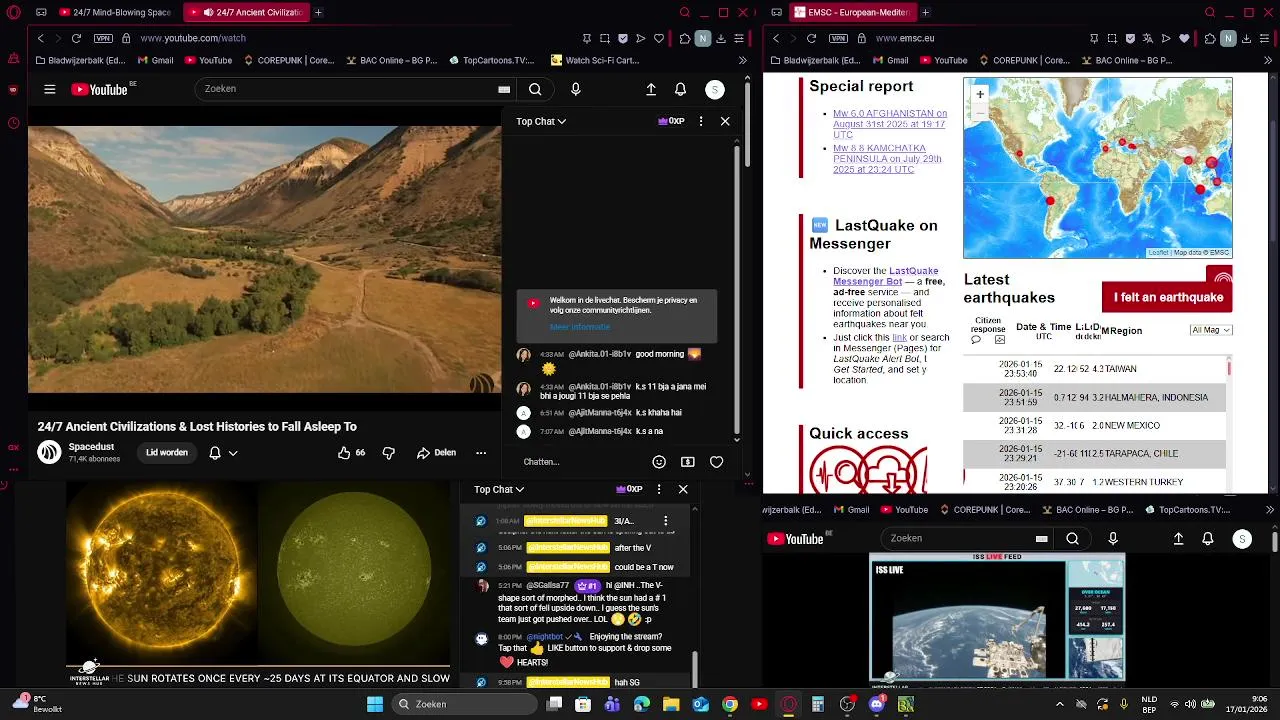
Task: Zoom in on the earthquake map with plus
Action: pyautogui.click(x=980, y=94)
